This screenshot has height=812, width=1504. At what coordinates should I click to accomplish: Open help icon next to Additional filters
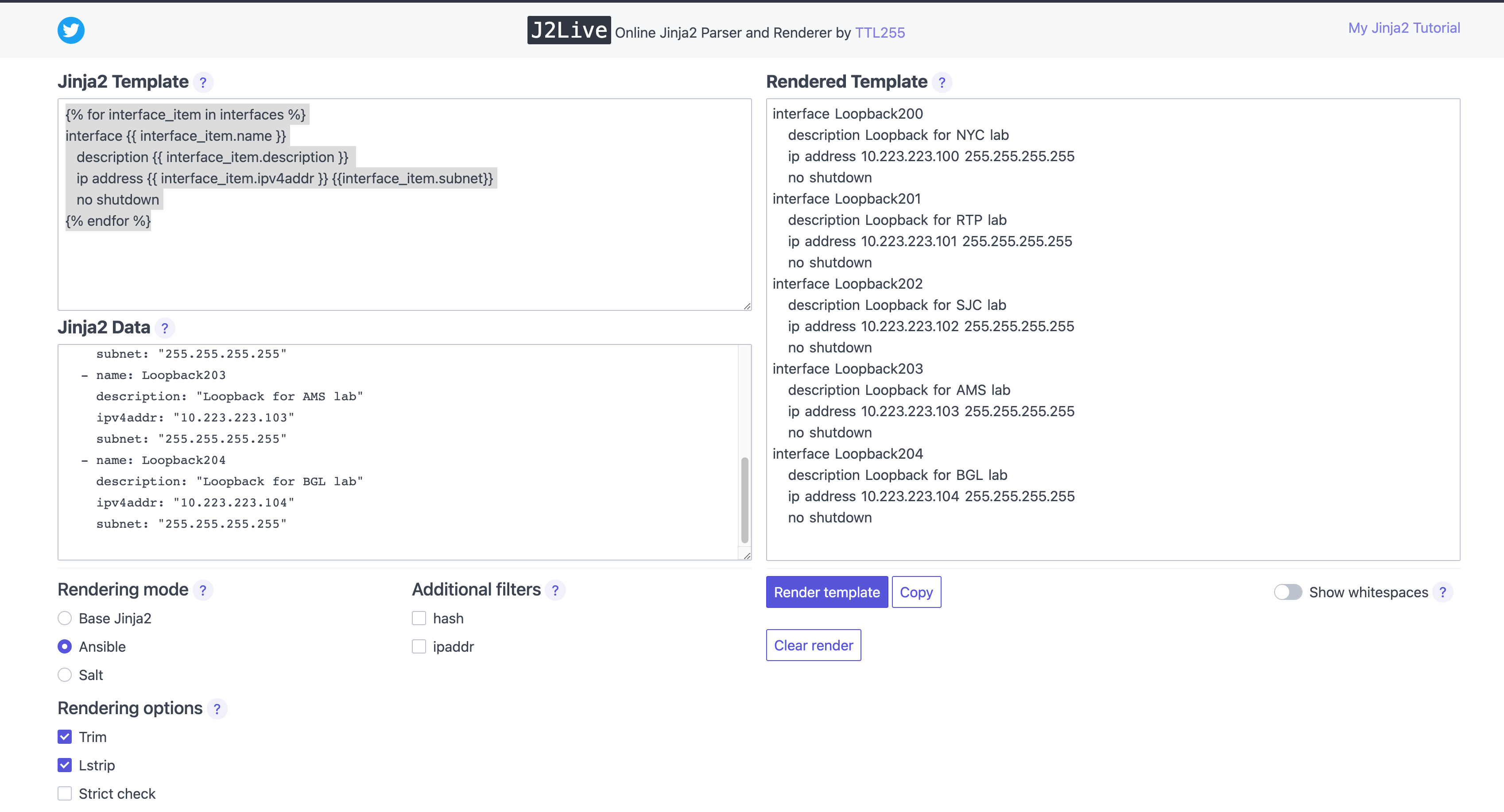click(x=554, y=590)
